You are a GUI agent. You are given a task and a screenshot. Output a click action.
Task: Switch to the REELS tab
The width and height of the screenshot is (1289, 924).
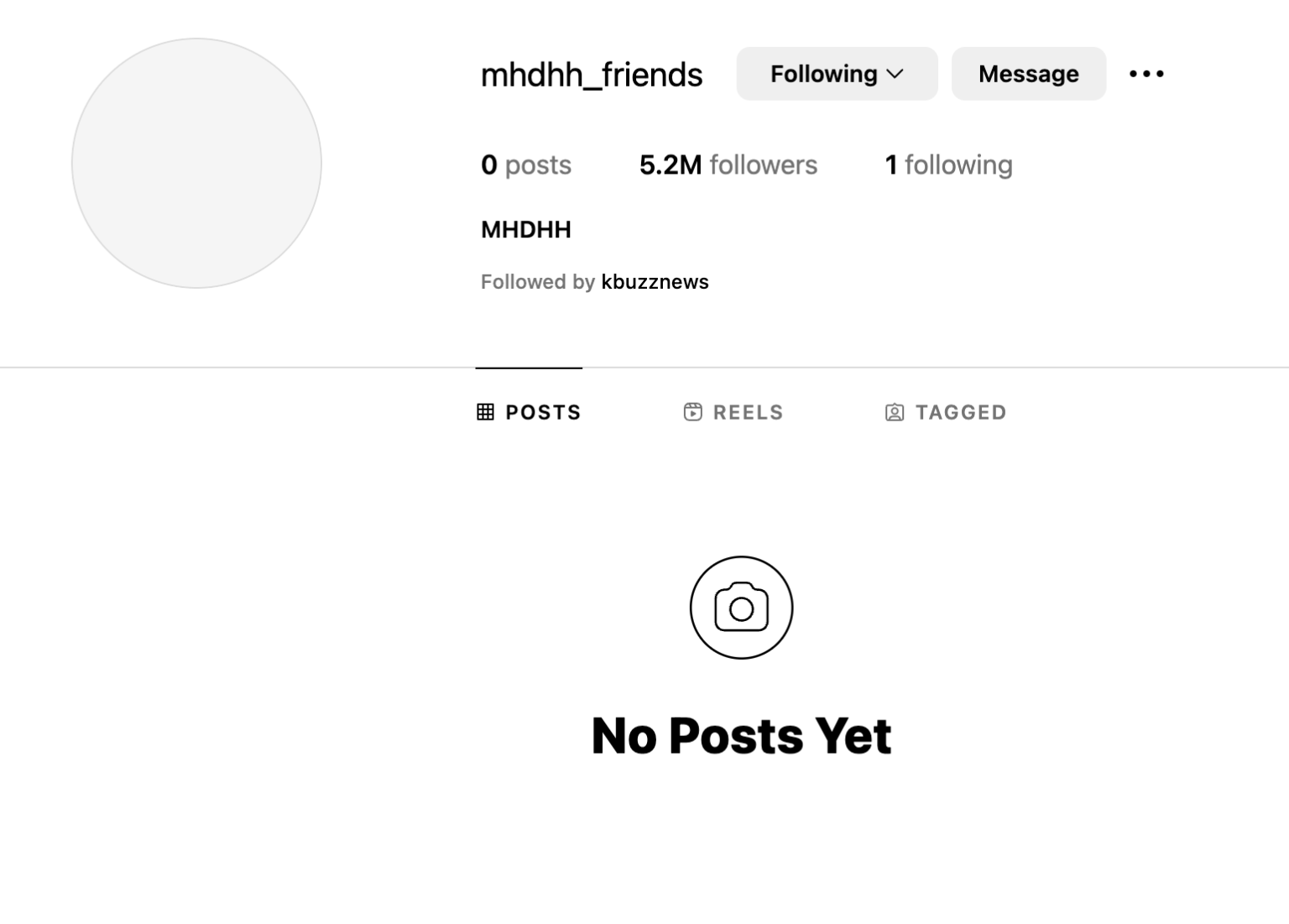[732, 412]
